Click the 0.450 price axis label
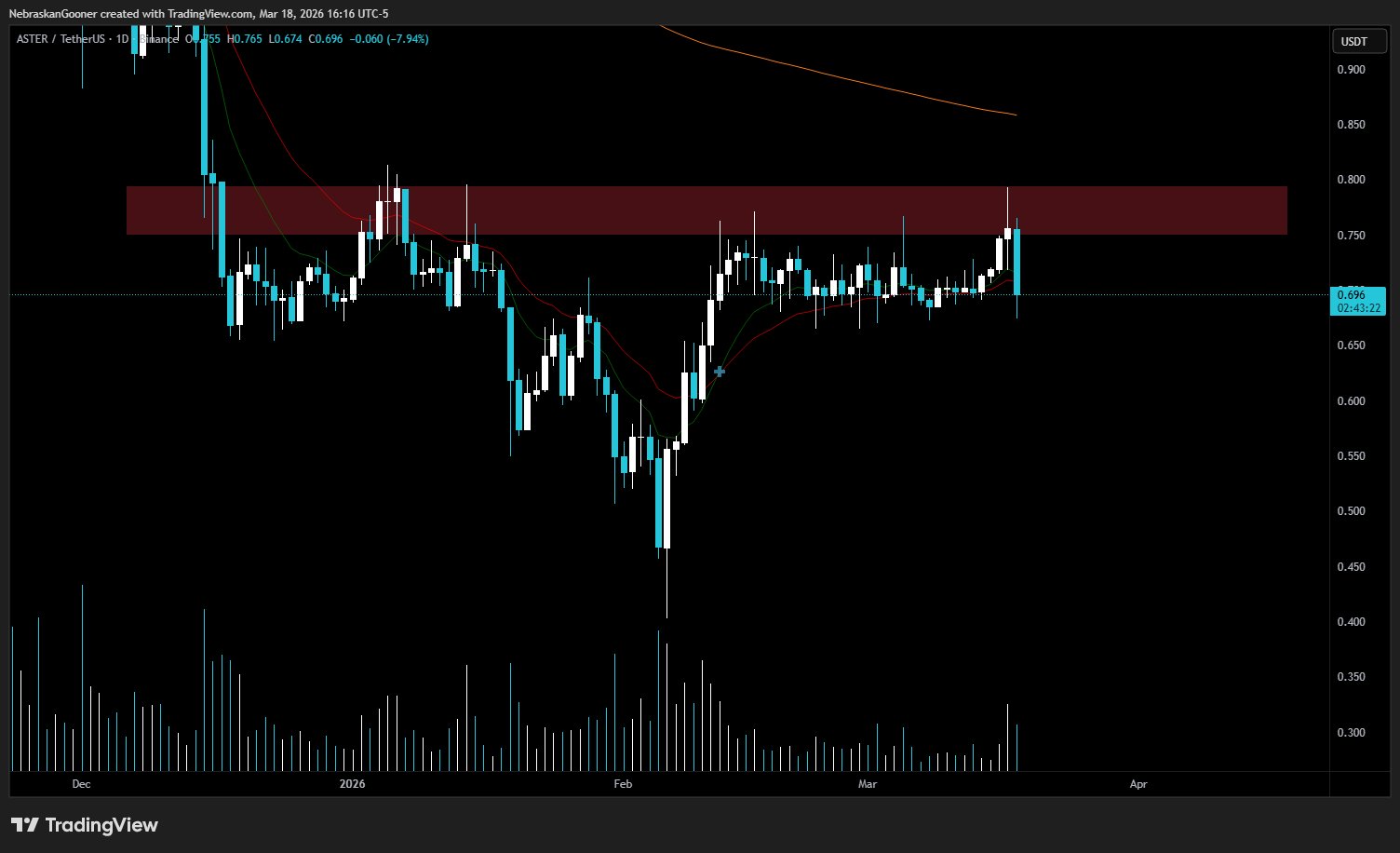The height and width of the screenshot is (853, 1400). coord(1351,567)
